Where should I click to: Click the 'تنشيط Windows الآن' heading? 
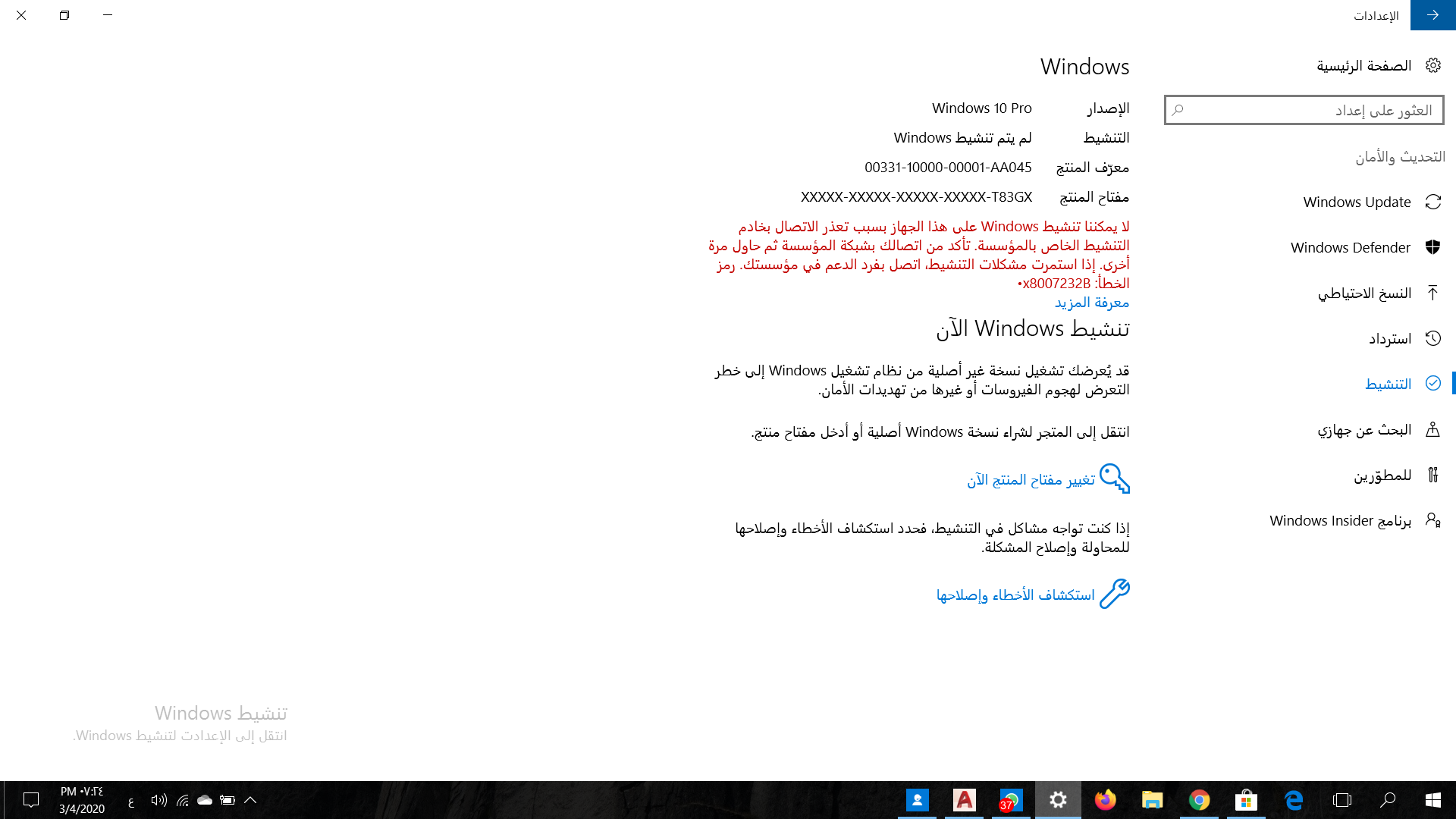[x=1033, y=328]
